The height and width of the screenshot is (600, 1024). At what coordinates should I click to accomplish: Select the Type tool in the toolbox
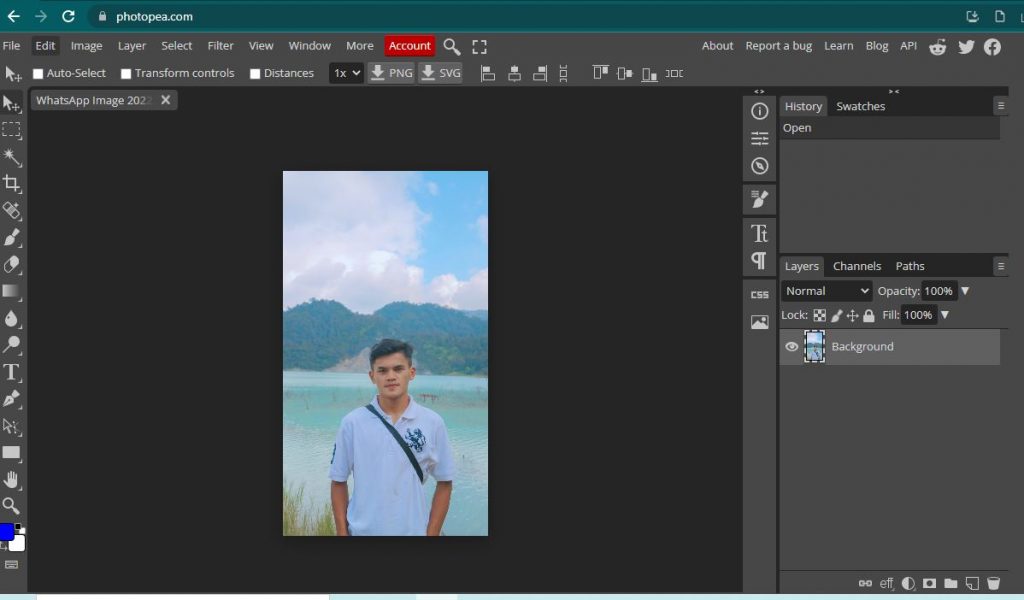(11, 372)
